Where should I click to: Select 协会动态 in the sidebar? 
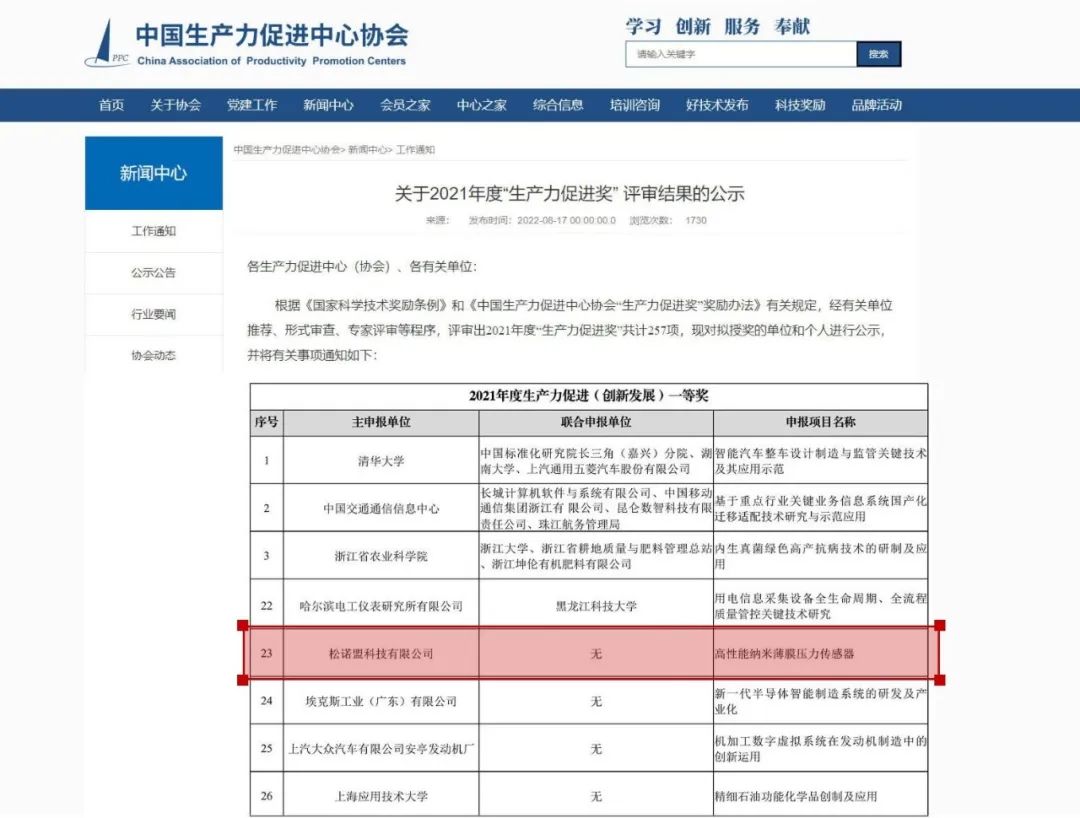pyautogui.click(x=154, y=355)
